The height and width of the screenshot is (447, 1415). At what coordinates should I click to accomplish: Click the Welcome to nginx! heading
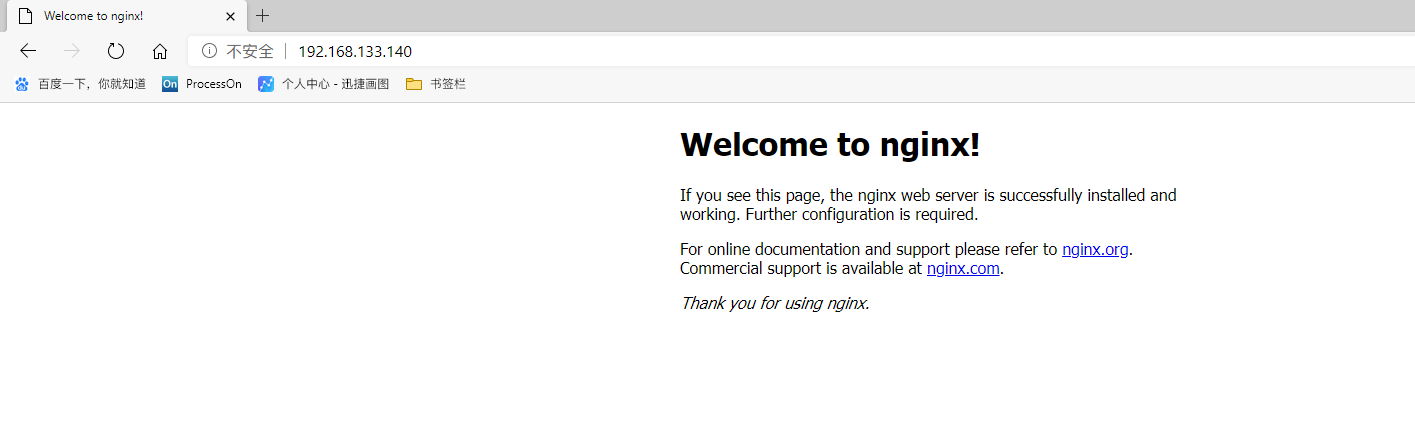click(830, 145)
